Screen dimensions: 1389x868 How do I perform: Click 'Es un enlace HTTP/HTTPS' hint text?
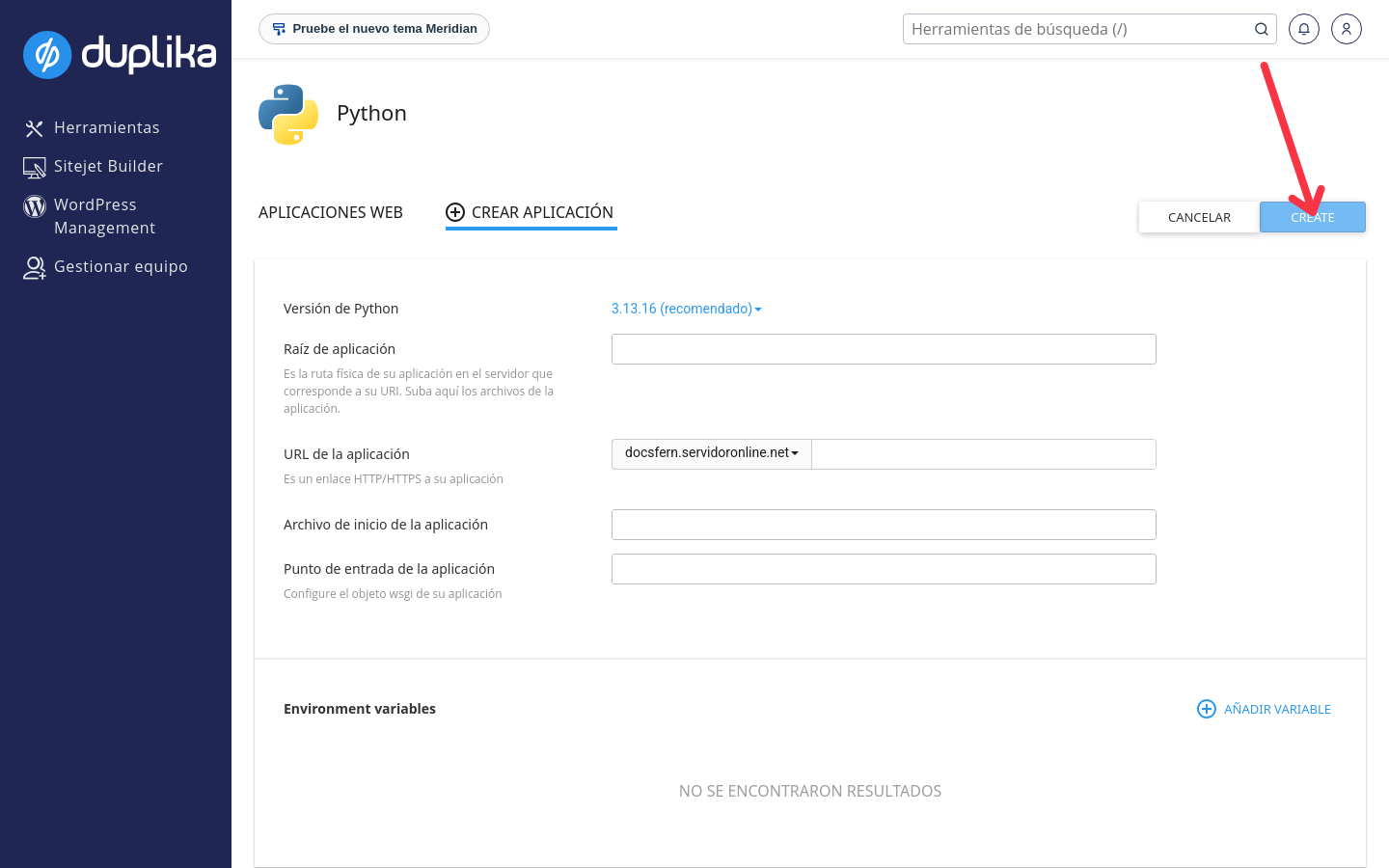(394, 479)
